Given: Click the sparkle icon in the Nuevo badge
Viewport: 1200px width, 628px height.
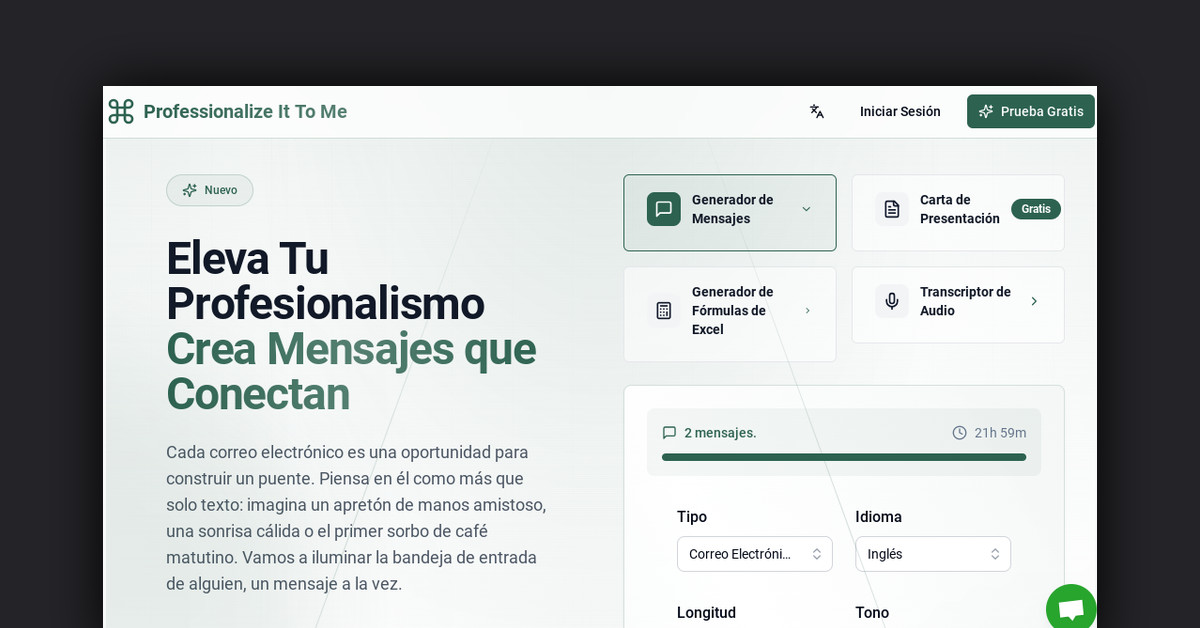Looking at the screenshot, I should pyautogui.click(x=188, y=190).
